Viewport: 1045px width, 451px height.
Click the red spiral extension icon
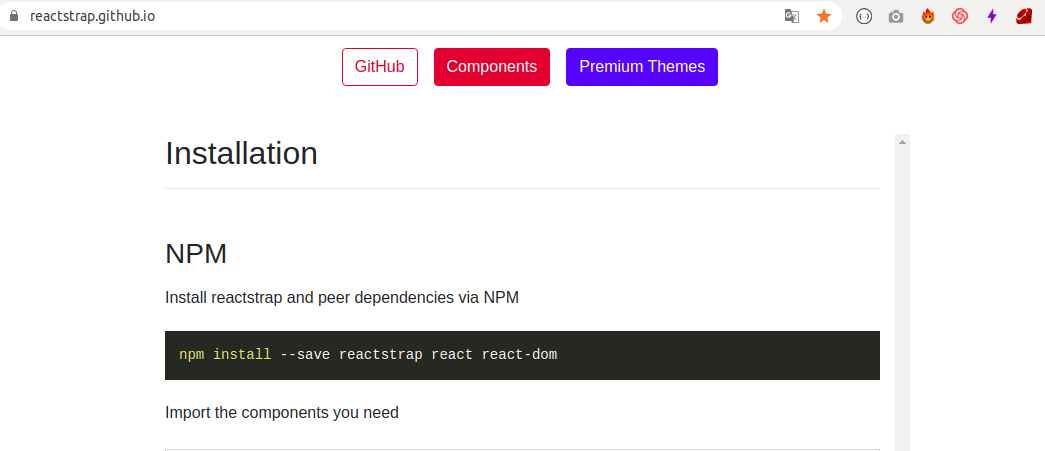pyautogui.click(x=960, y=16)
